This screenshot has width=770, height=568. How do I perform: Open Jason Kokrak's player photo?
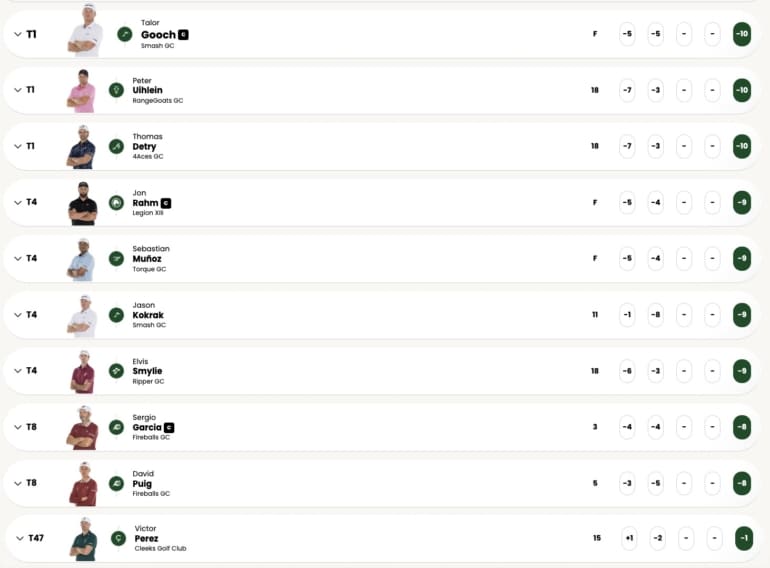point(82,314)
